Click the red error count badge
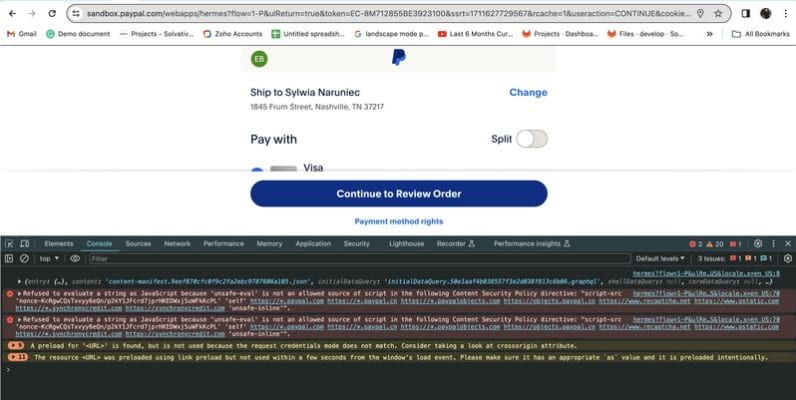 click(x=695, y=244)
